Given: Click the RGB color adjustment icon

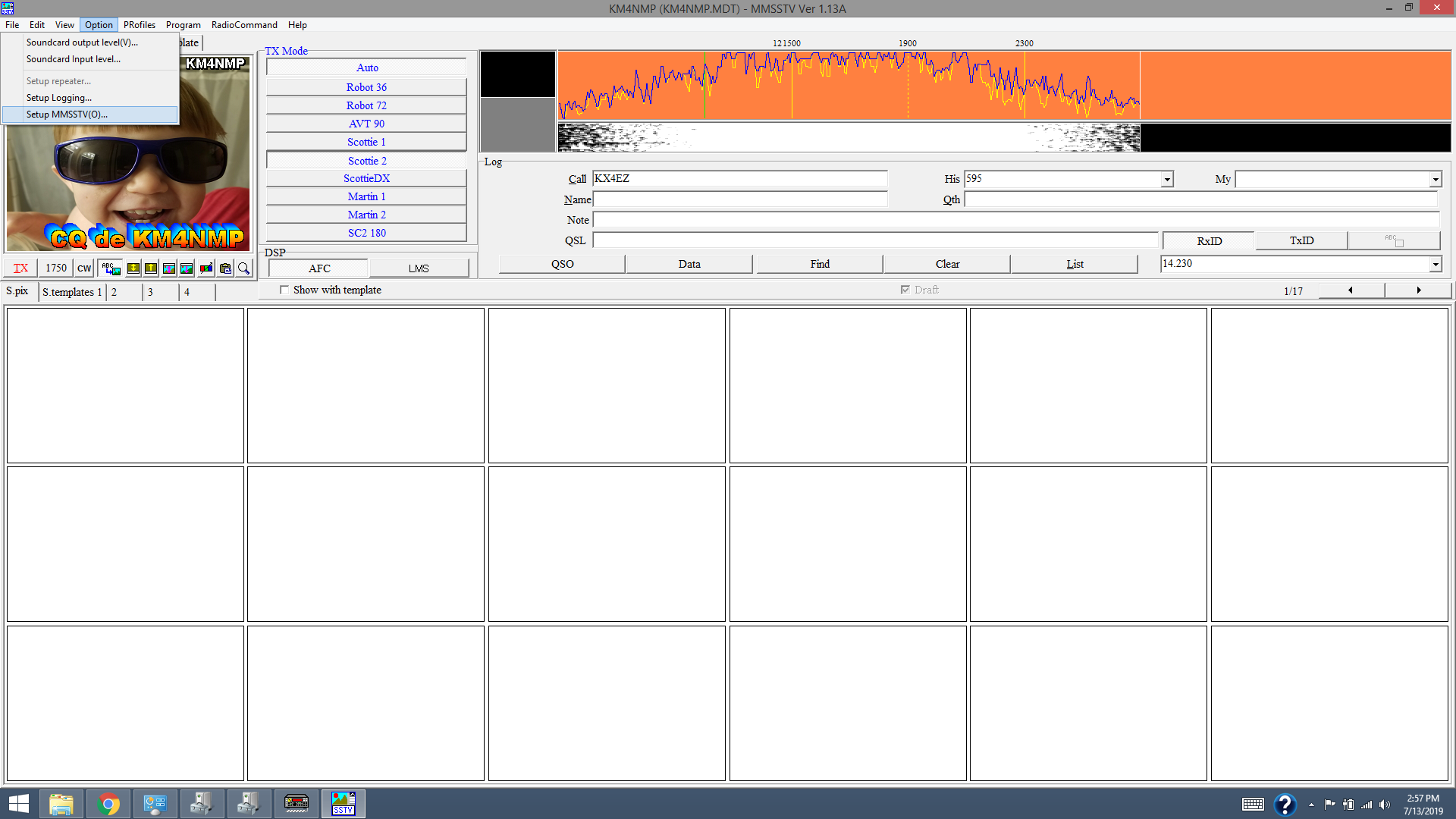Looking at the screenshot, I should [x=206, y=268].
